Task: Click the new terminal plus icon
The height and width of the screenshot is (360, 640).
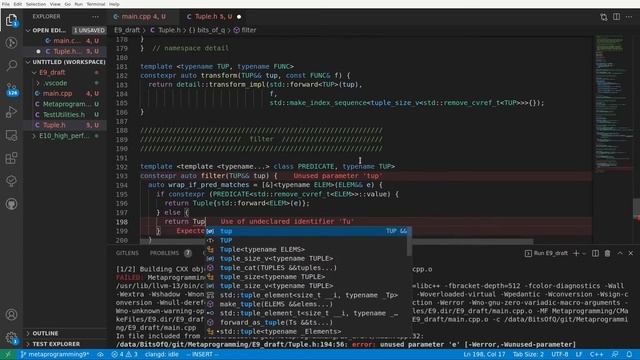Action: (576, 253)
